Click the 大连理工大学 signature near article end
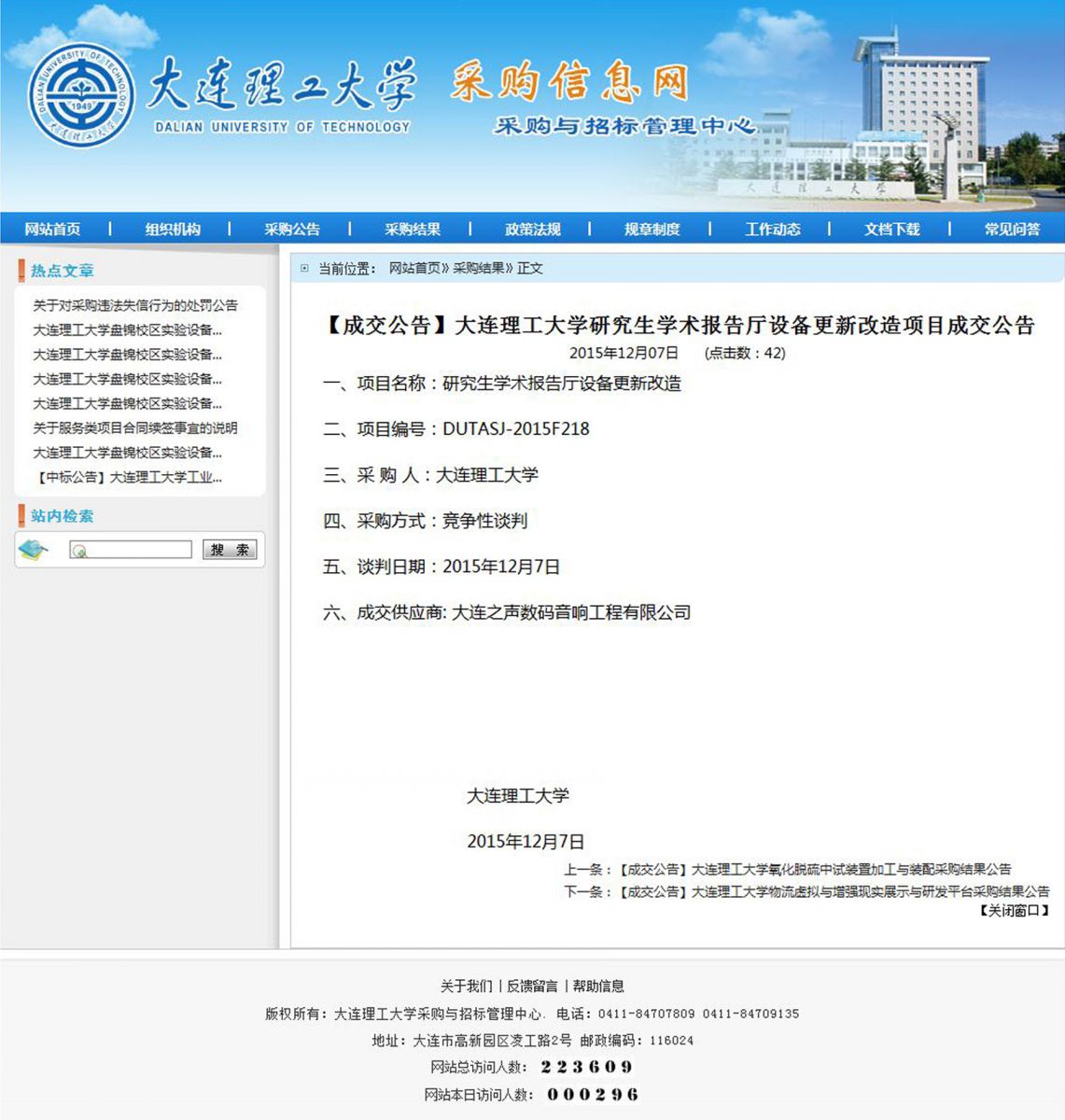Viewport: 1065px width, 1120px height. (x=518, y=796)
